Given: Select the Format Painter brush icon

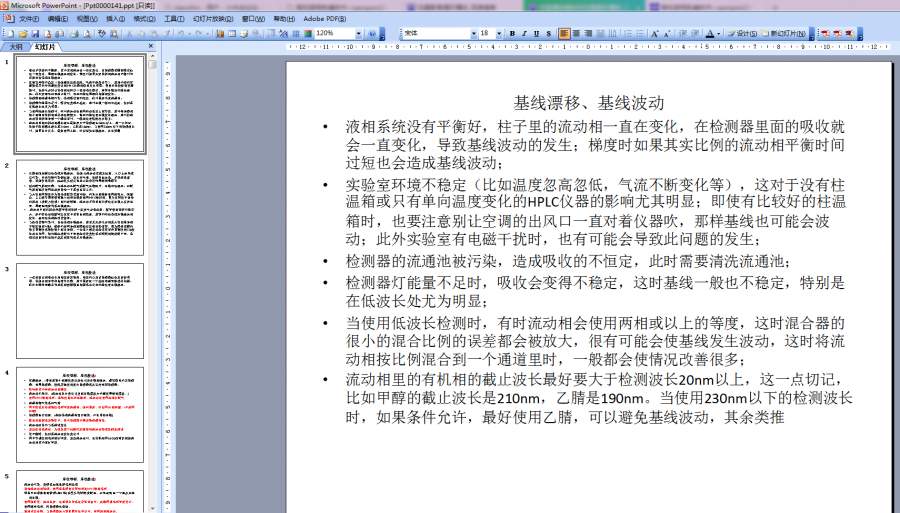Looking at the screenshot, I should click(x=167, y=34).
